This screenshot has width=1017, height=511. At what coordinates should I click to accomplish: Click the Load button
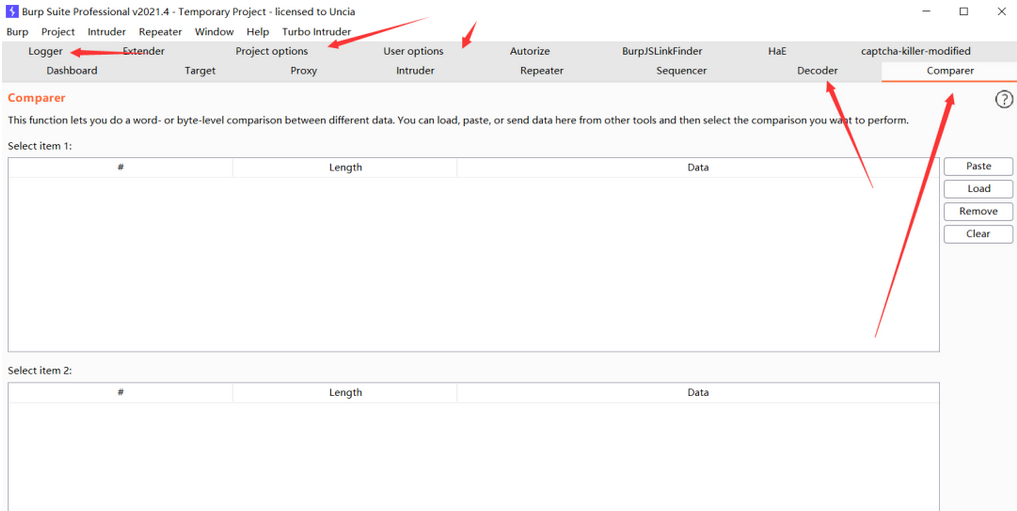tap(978, 189)
